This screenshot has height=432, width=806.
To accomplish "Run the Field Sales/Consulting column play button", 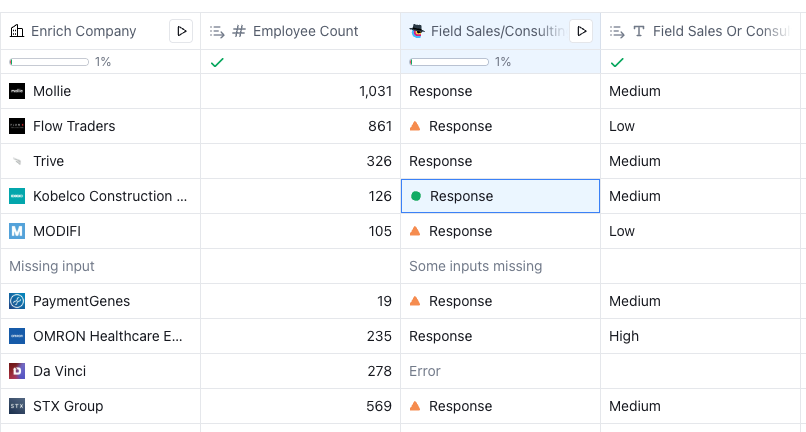I will [581, 31].
